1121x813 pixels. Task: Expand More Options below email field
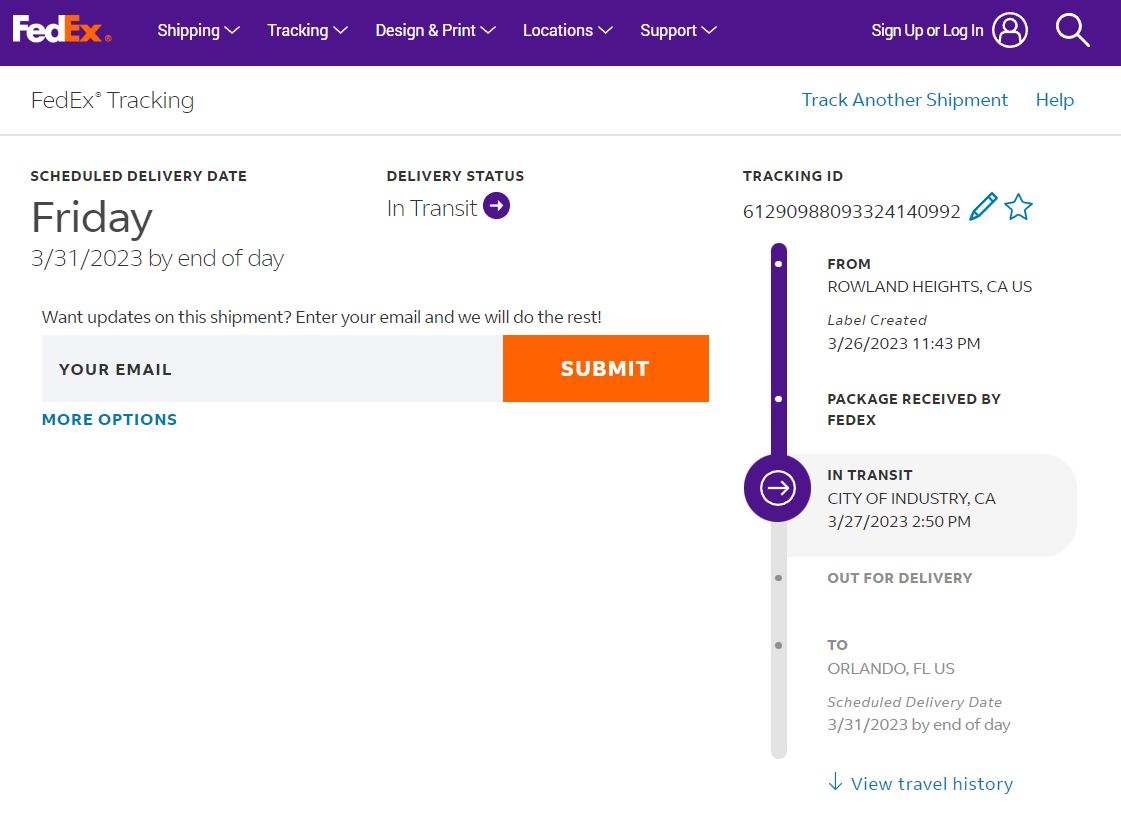[x=109, y=420]
